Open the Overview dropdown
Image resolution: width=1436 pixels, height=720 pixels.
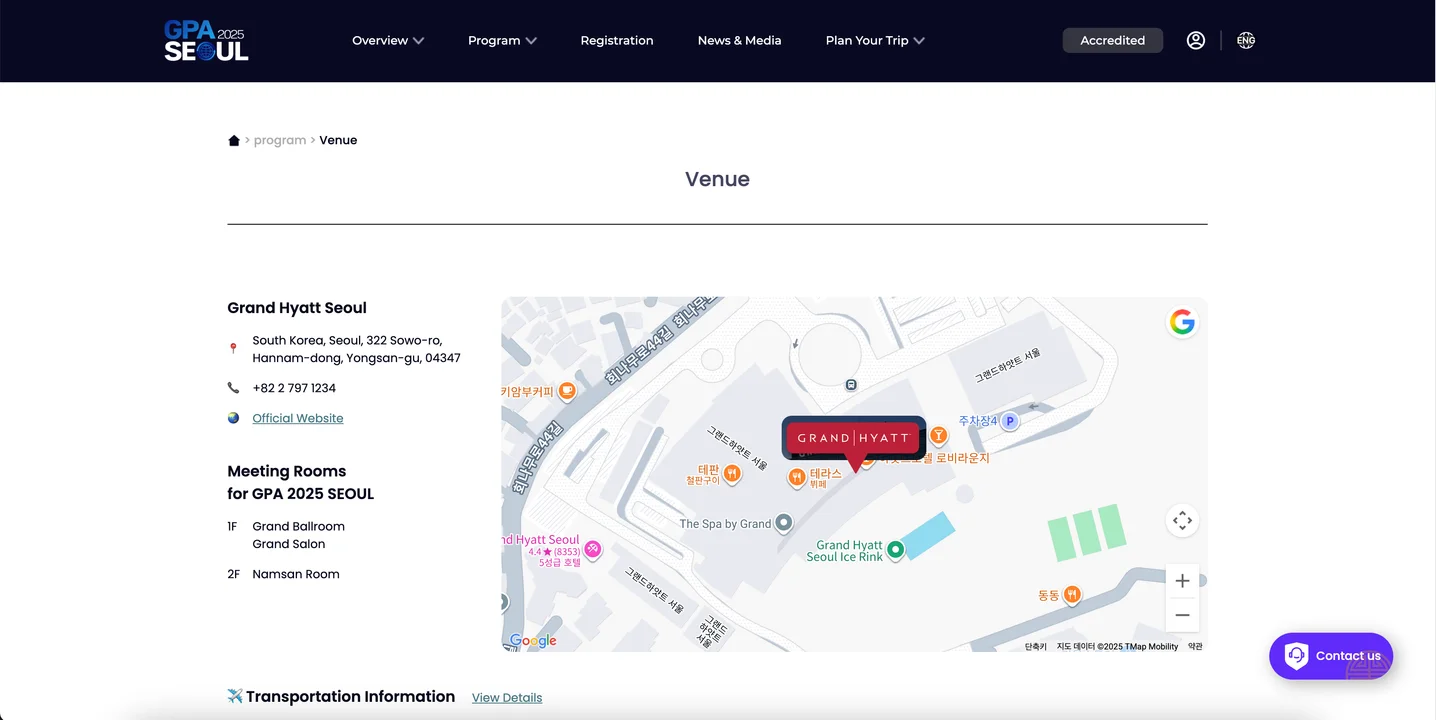pyautogui.click(x=388, y=40)
